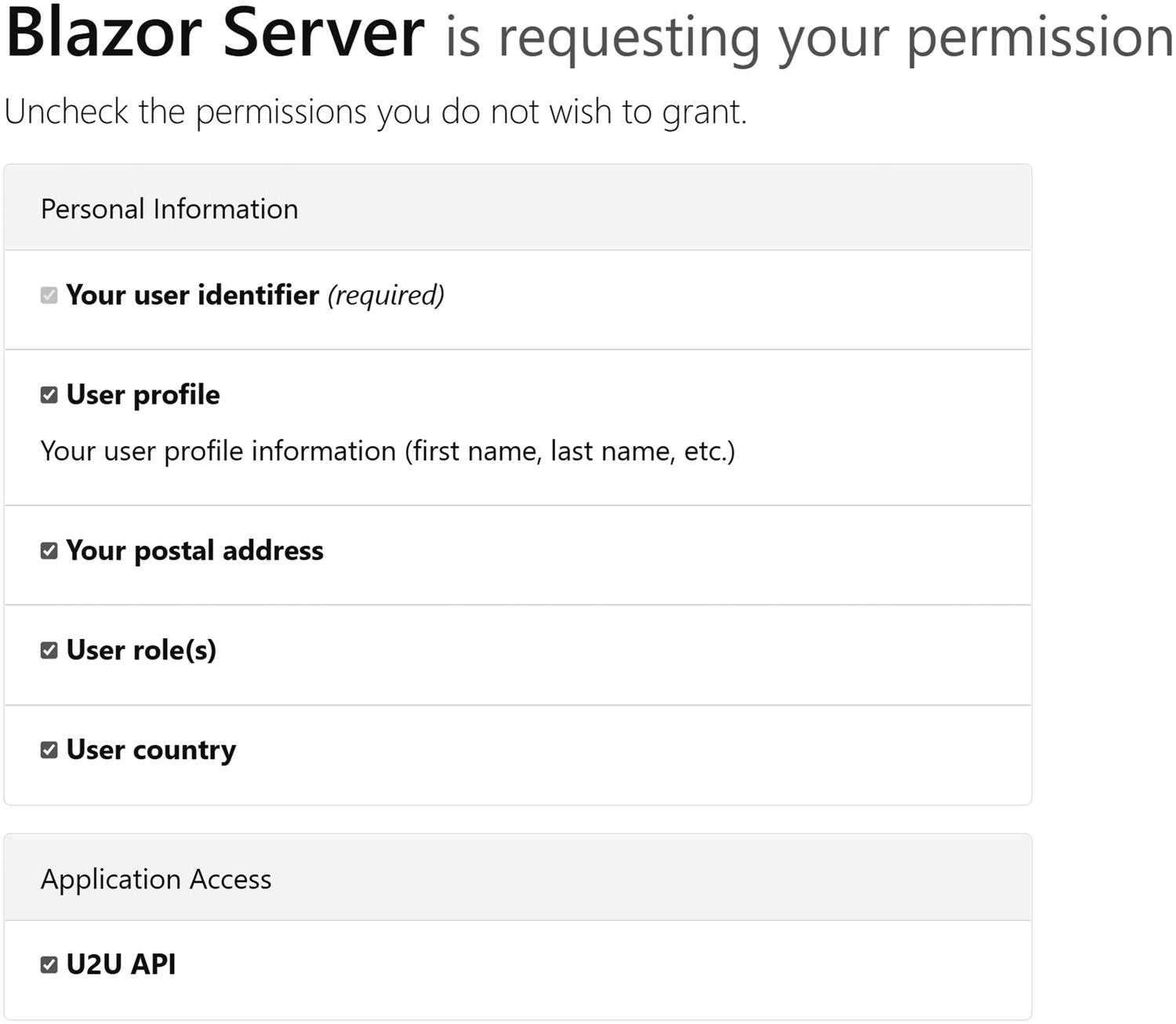The height and width of the screenshot is (1024, 1176).
Task: Click the "User country" label text
Action: point(151,750)
